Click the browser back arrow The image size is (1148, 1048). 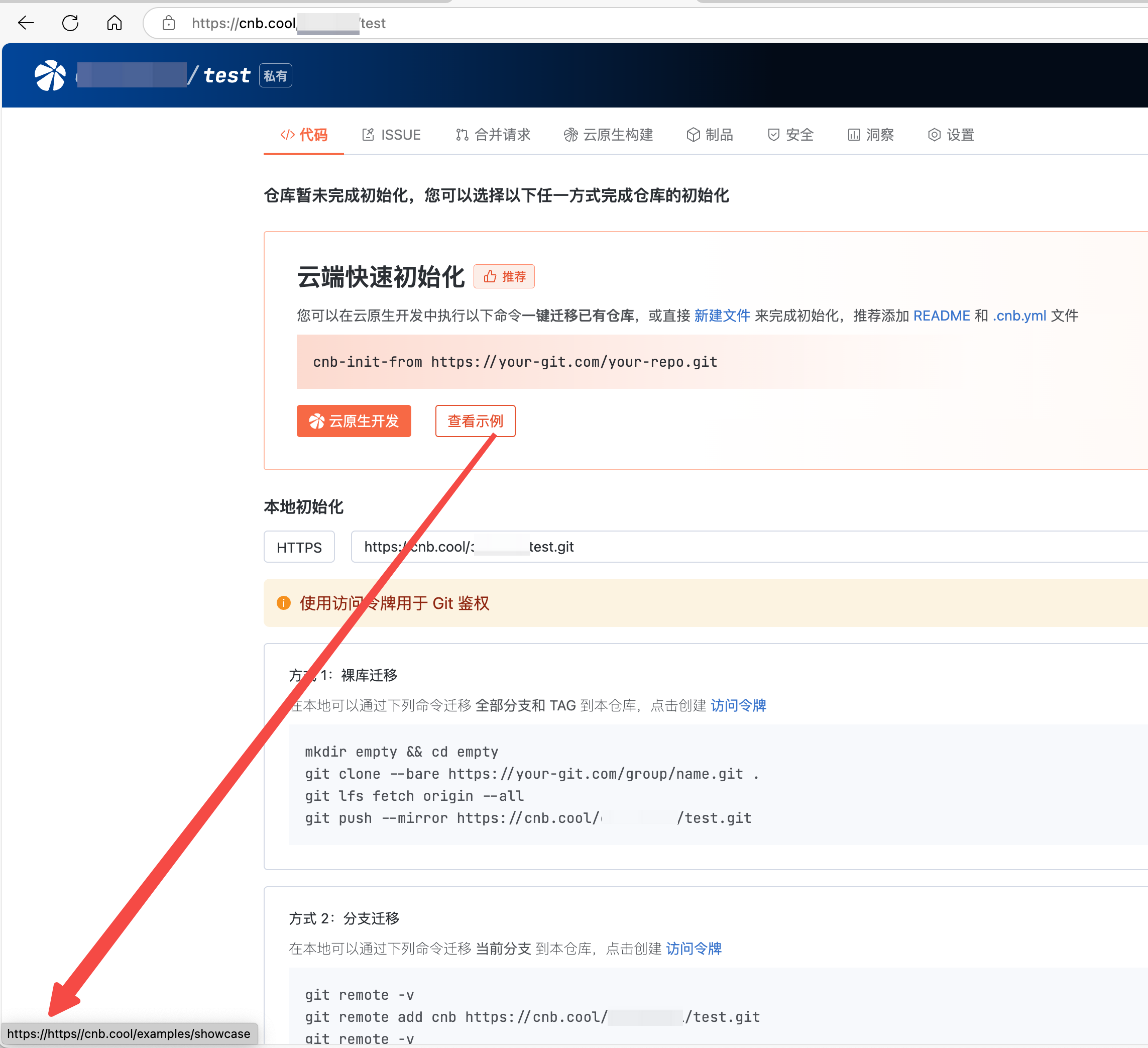pyautogui.click(x=26, y=23)
